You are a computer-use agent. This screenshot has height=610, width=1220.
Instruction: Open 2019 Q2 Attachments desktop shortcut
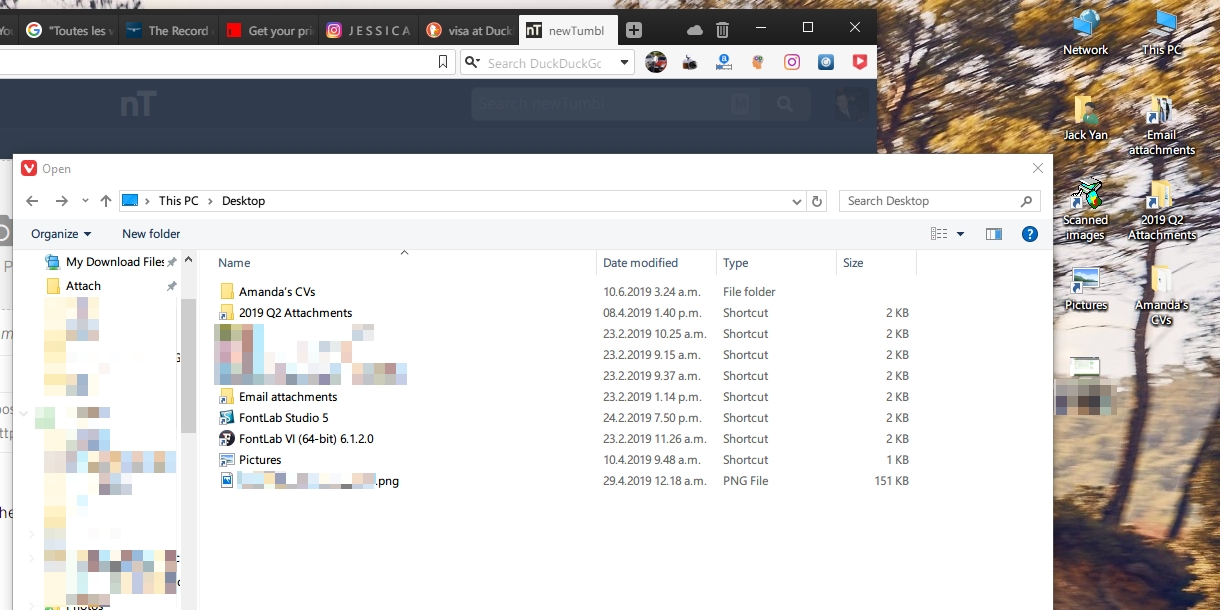1162,211
